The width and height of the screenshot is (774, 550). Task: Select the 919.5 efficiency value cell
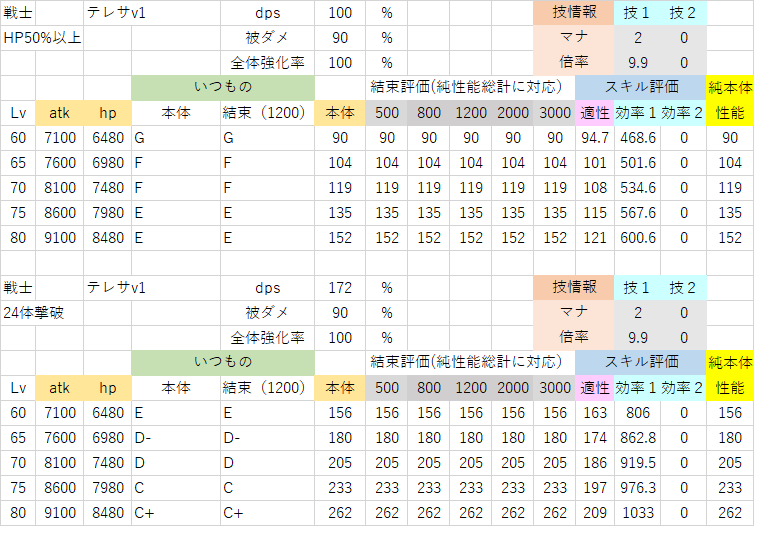pos(637,463)
